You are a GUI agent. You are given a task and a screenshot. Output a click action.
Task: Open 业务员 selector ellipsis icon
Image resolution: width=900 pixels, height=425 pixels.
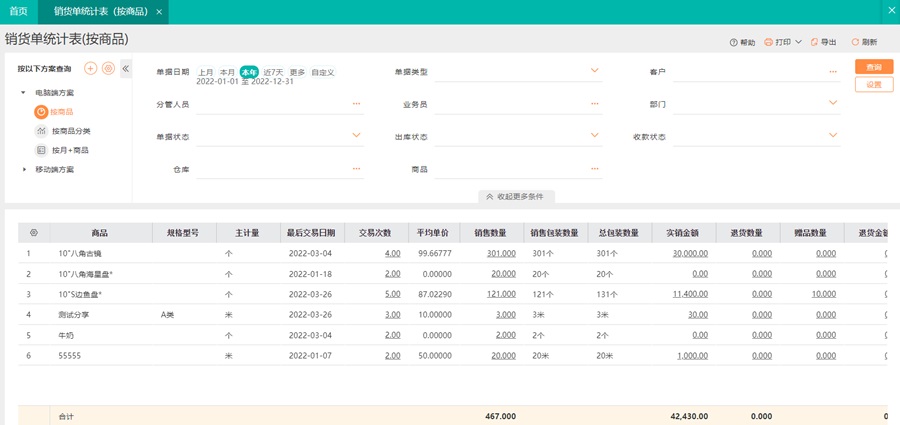point(595,103)
